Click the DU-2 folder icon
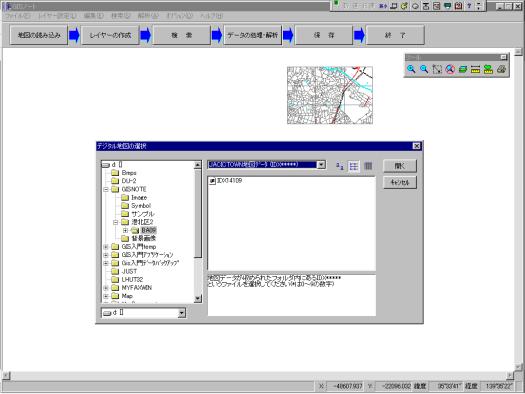The height and width of the screenshot is (394, 525). (x=115, y=181)
